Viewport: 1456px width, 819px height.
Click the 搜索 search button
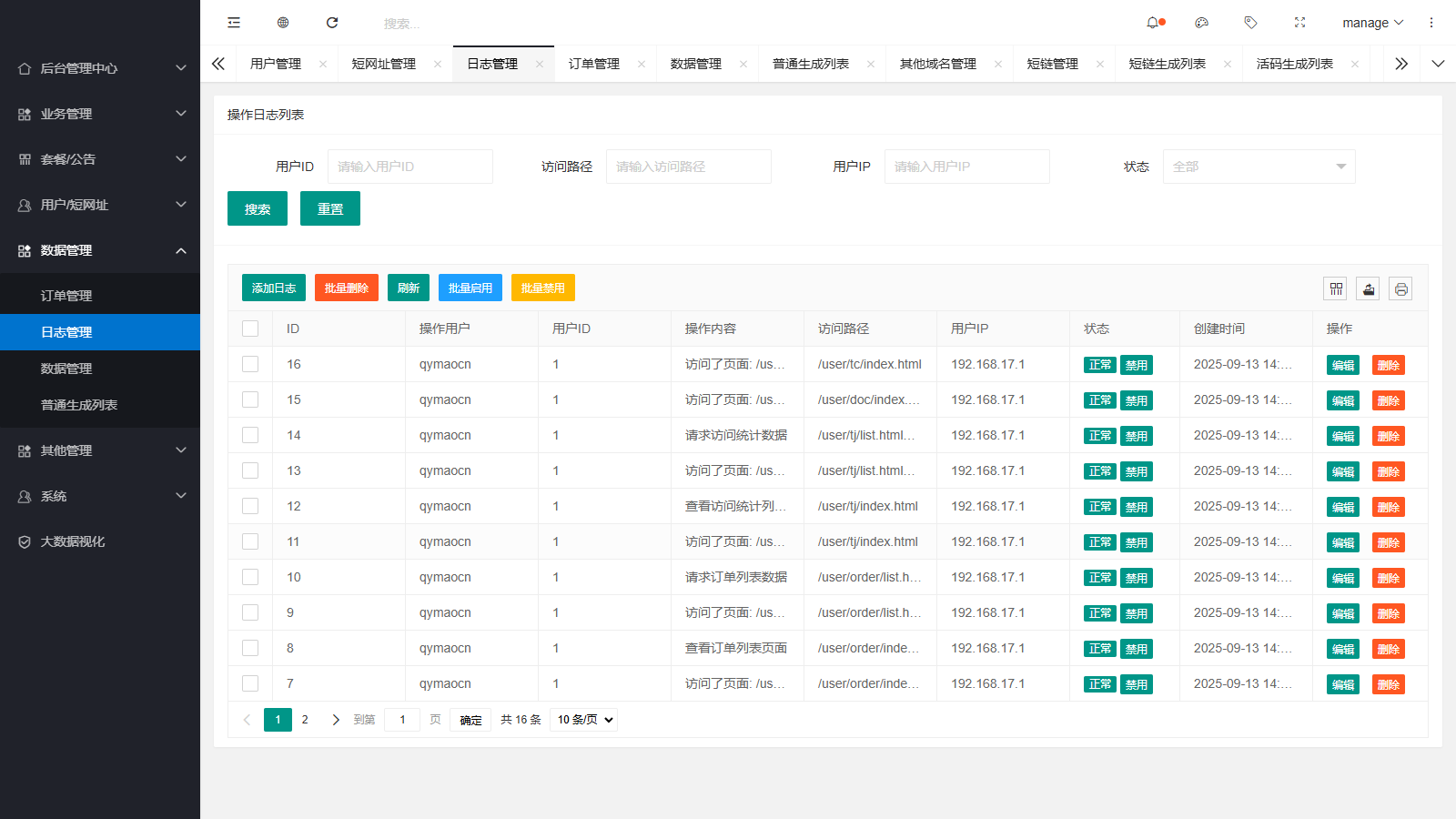coord(257,208)
